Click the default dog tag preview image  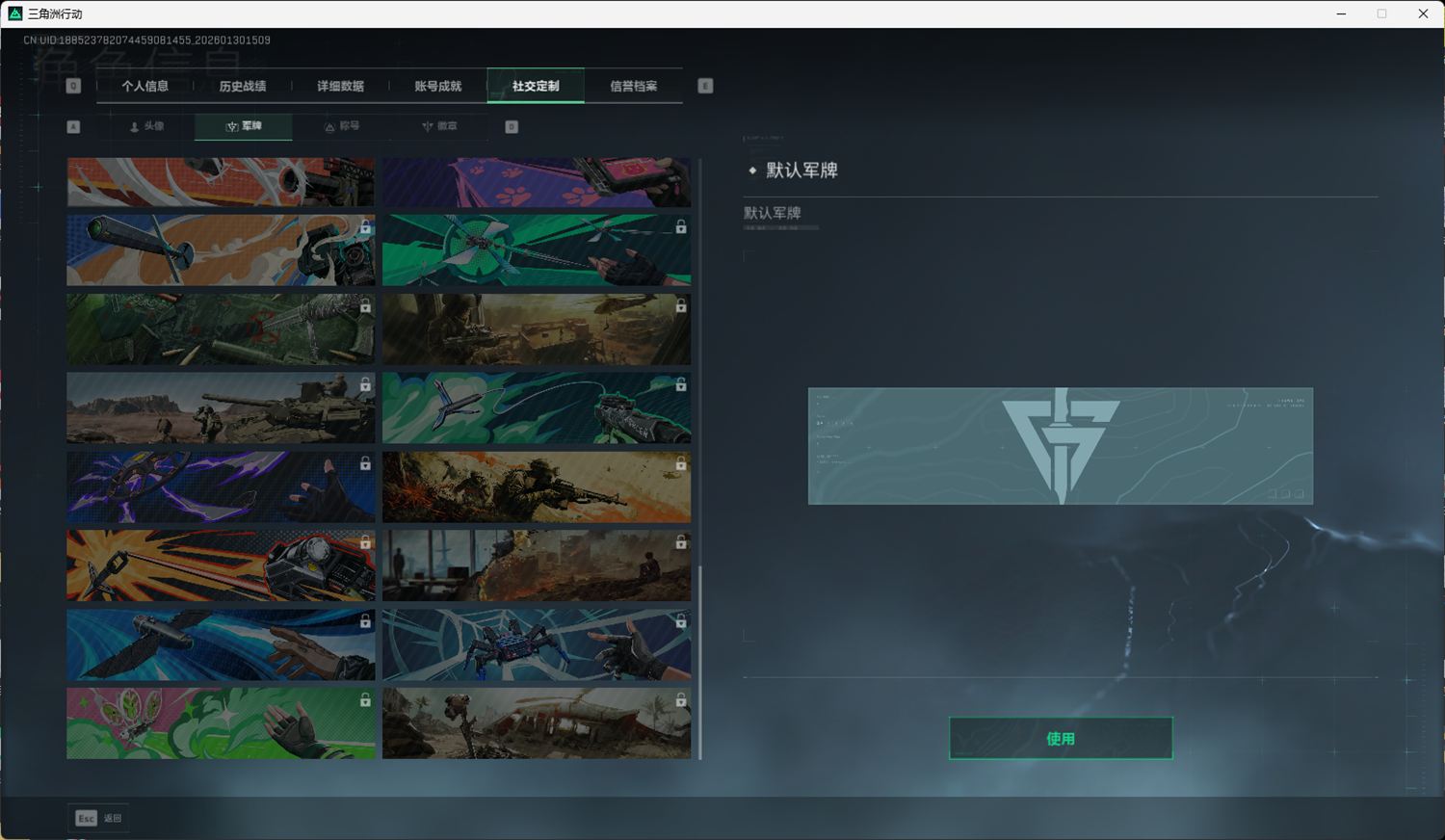pos(1060,446)
